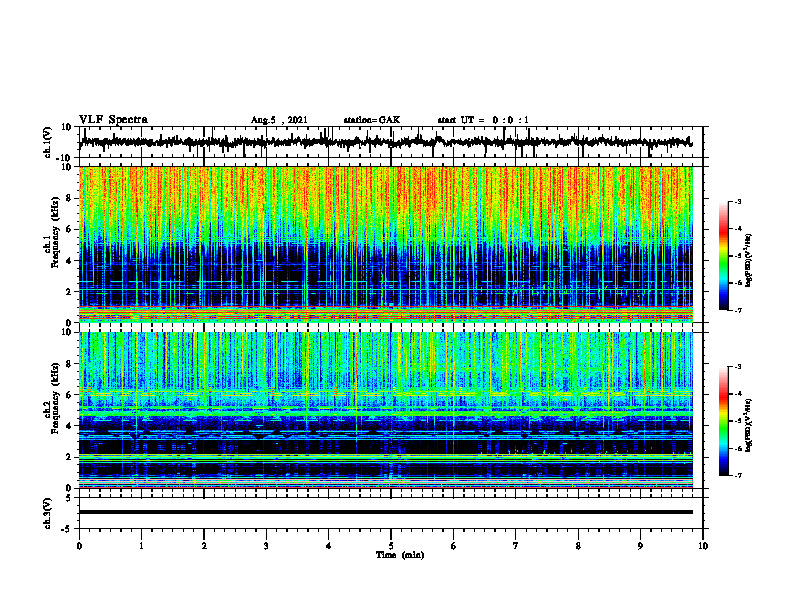The width and height of the screenshot is (792, 612).
Task: Click the "6" kHz tick of ch.2 spectrogram
Action: tap(70, 395)
